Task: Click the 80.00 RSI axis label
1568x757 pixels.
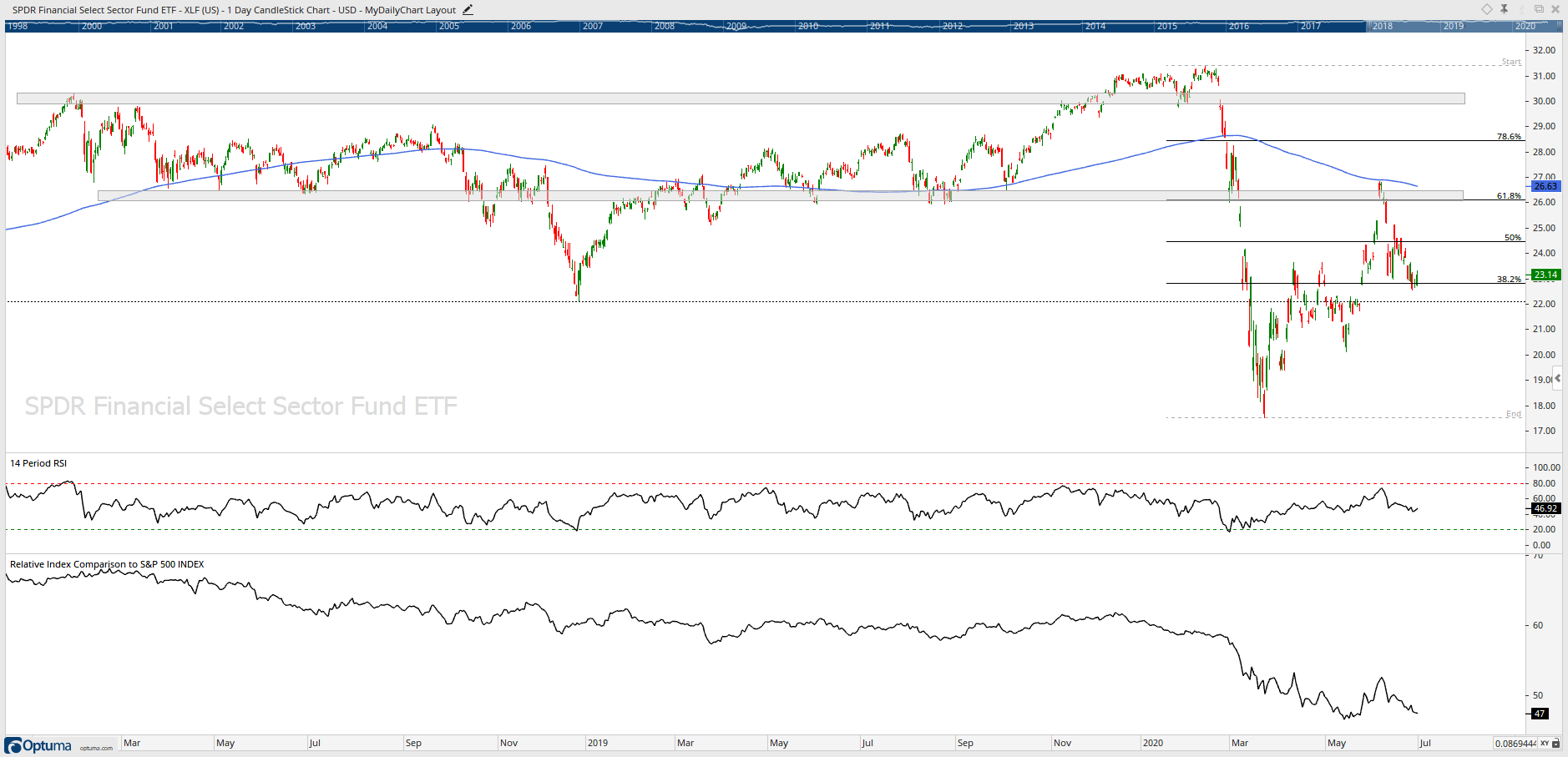Action: (x=1544, y=483)
